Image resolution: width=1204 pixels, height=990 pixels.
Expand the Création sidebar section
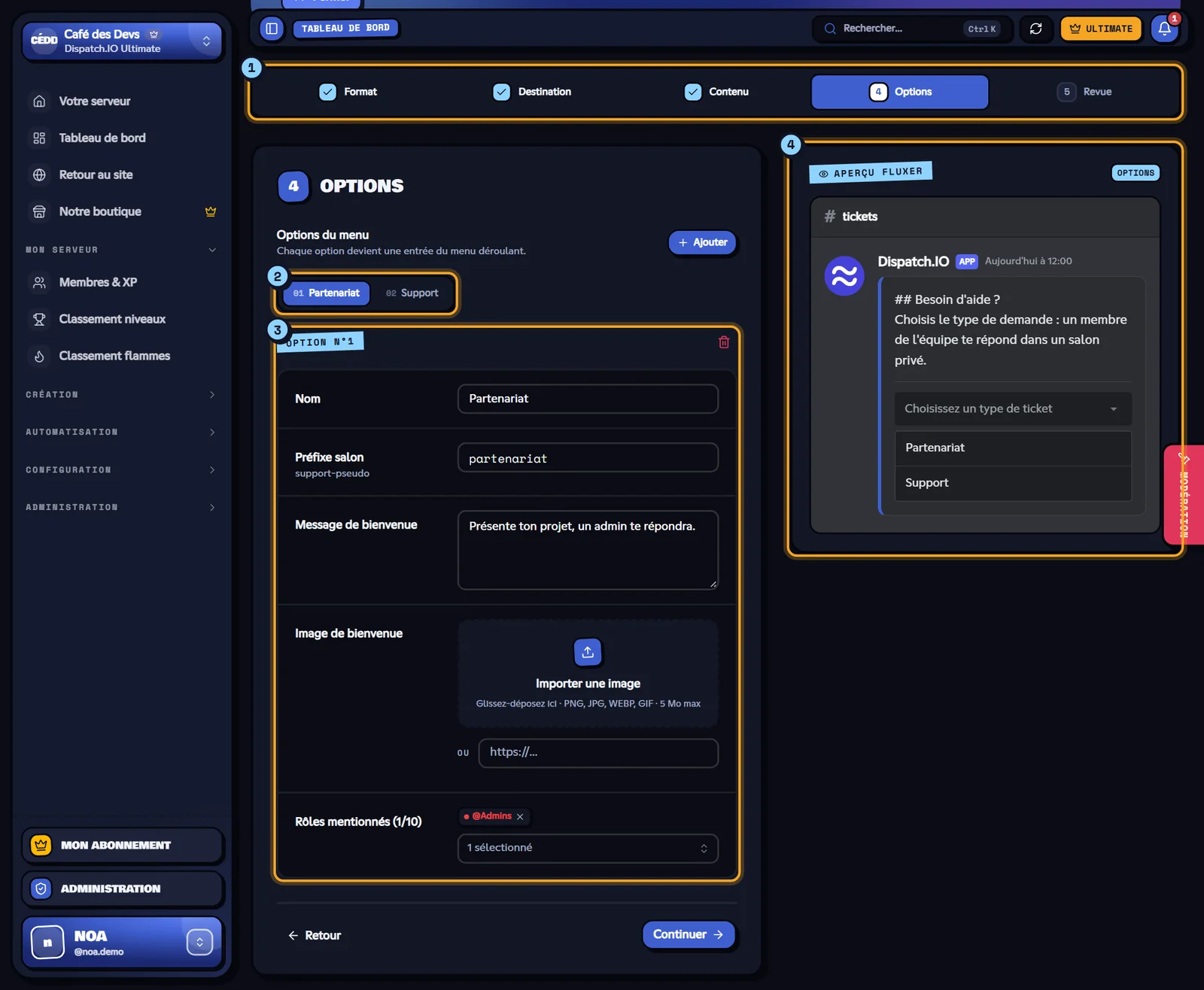pos(120,394)
